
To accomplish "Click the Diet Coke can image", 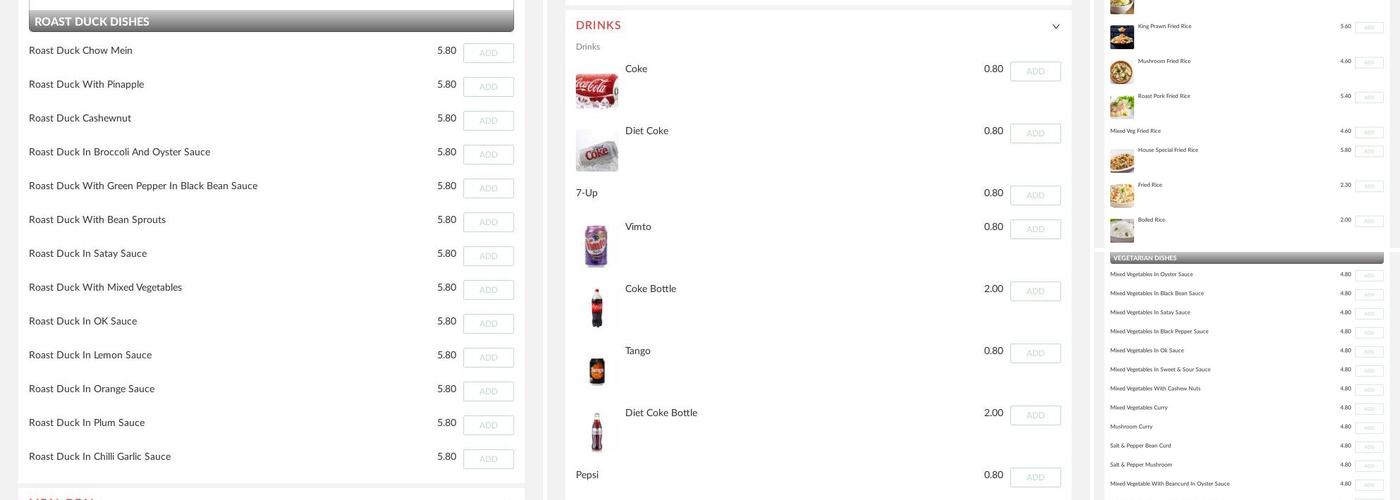I will (x=597, y=151).
